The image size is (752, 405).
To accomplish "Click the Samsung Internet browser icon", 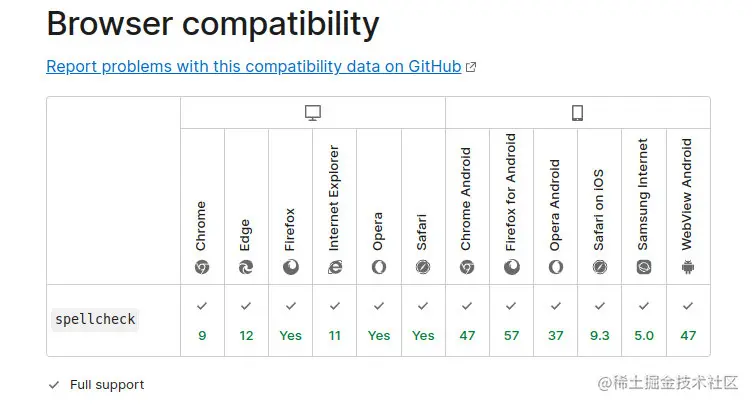I will (644, 267).
